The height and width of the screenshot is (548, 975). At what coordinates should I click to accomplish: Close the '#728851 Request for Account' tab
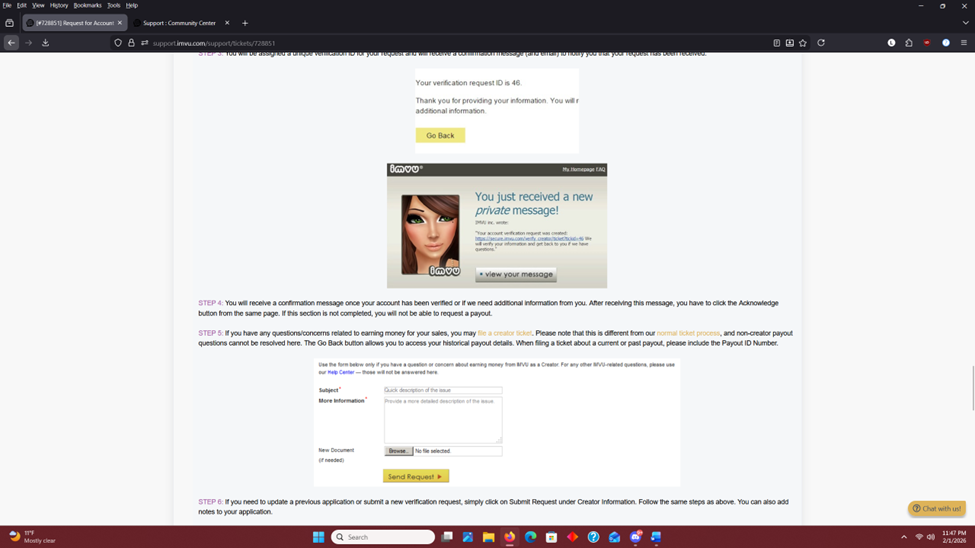tap(120, 23)
